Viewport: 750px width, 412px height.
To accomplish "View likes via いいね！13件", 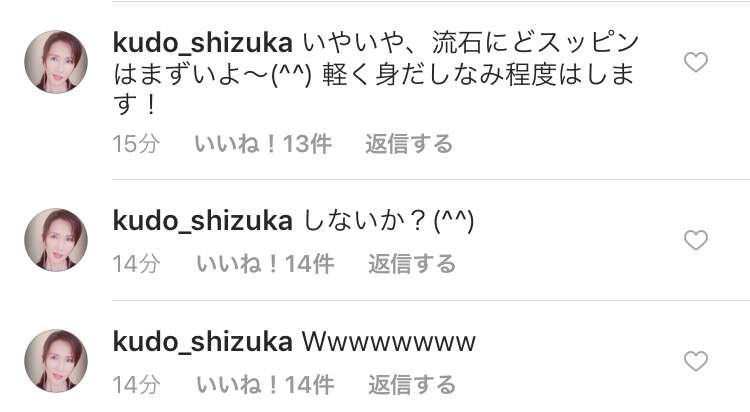I will click(x=263, y=144).
